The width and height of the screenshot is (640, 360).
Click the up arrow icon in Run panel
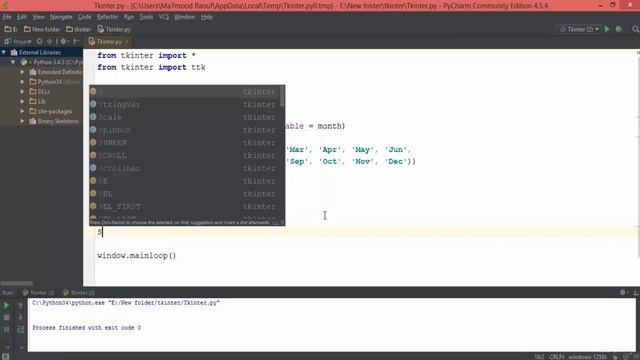click(20, 305)
